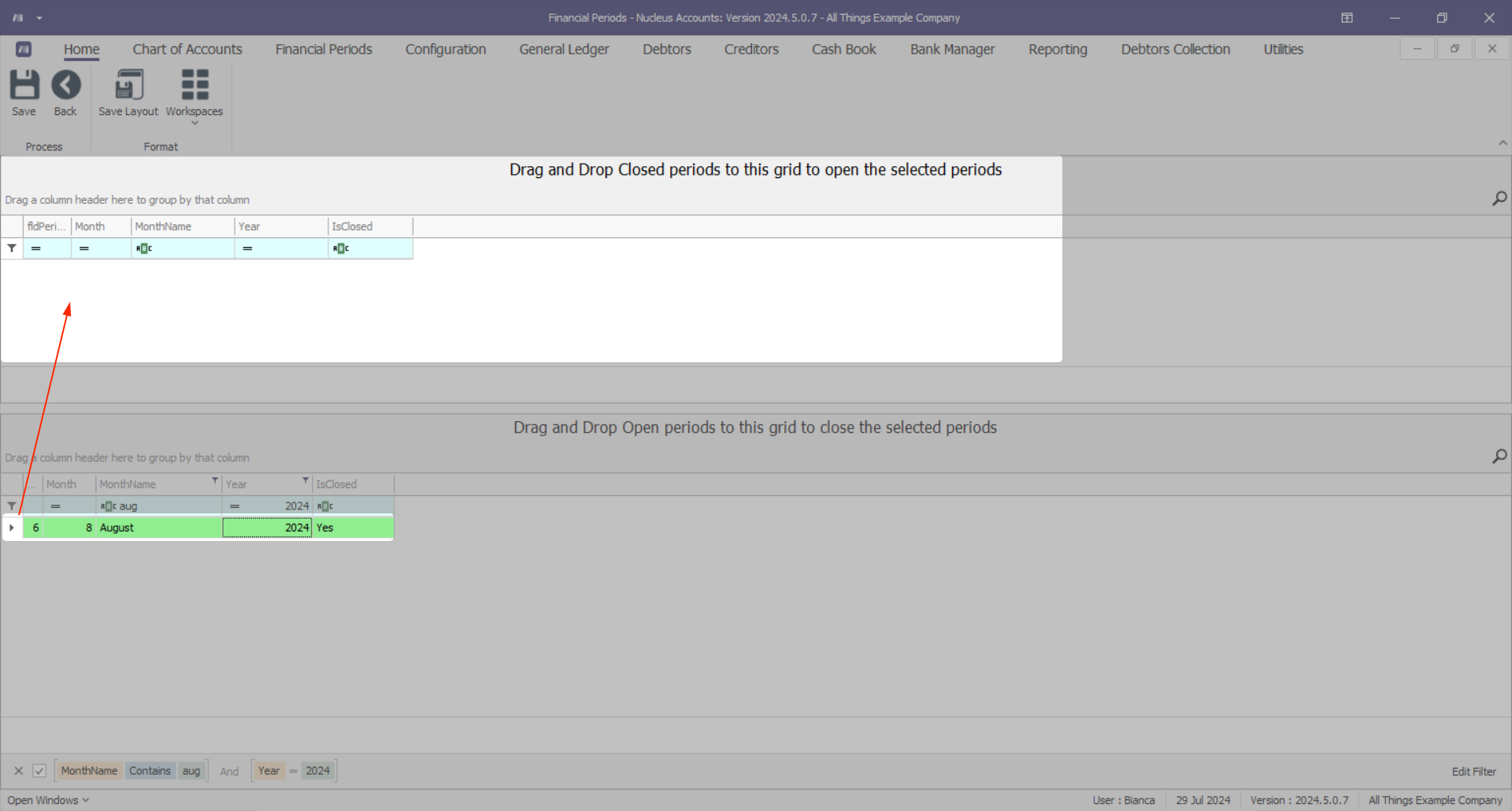This screenshot has height=811, width=1512.
Task: Click lower grid Year filter equals icon
Action: (x=234, y=506)
